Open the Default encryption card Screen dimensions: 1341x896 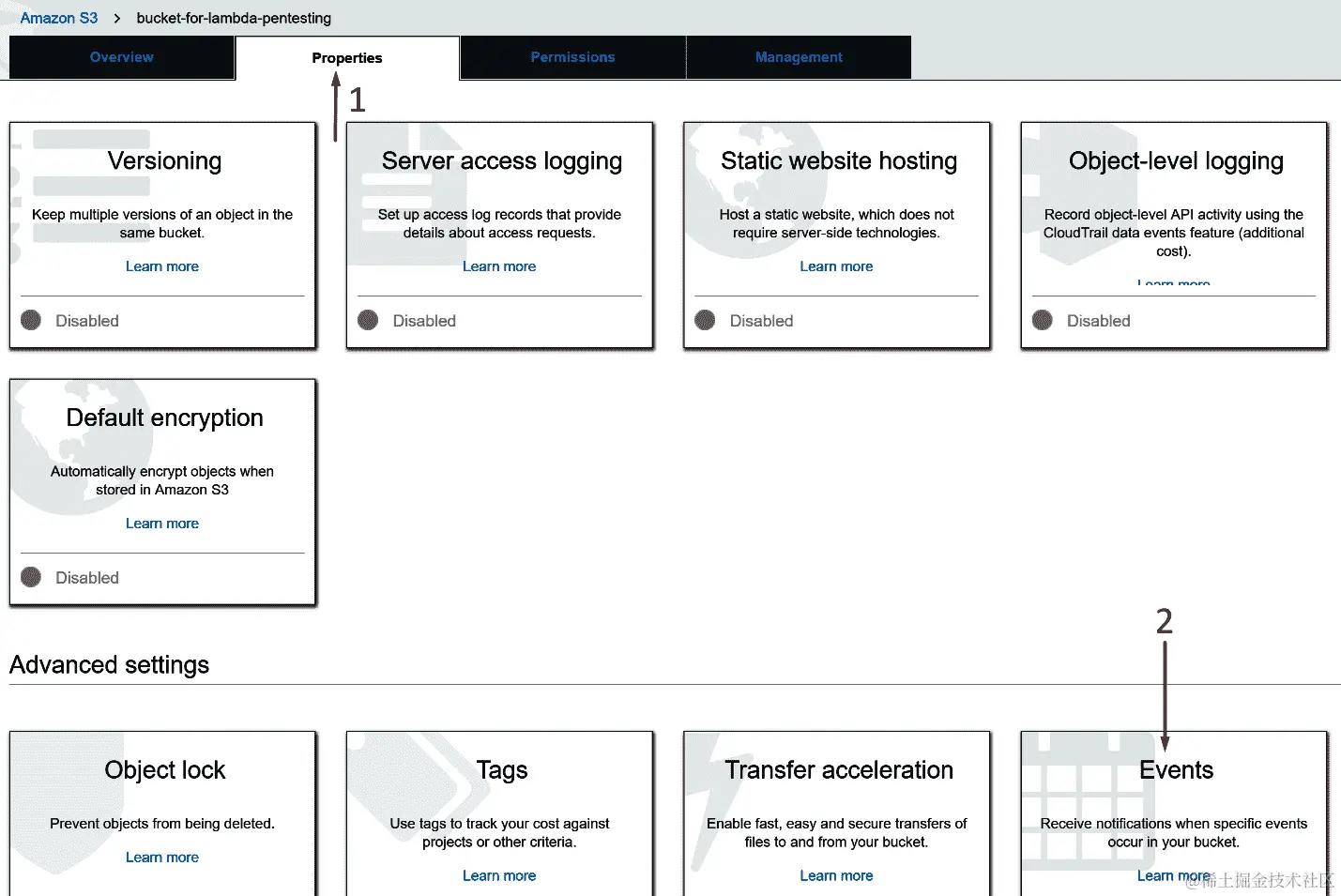(x=163, y=493)
